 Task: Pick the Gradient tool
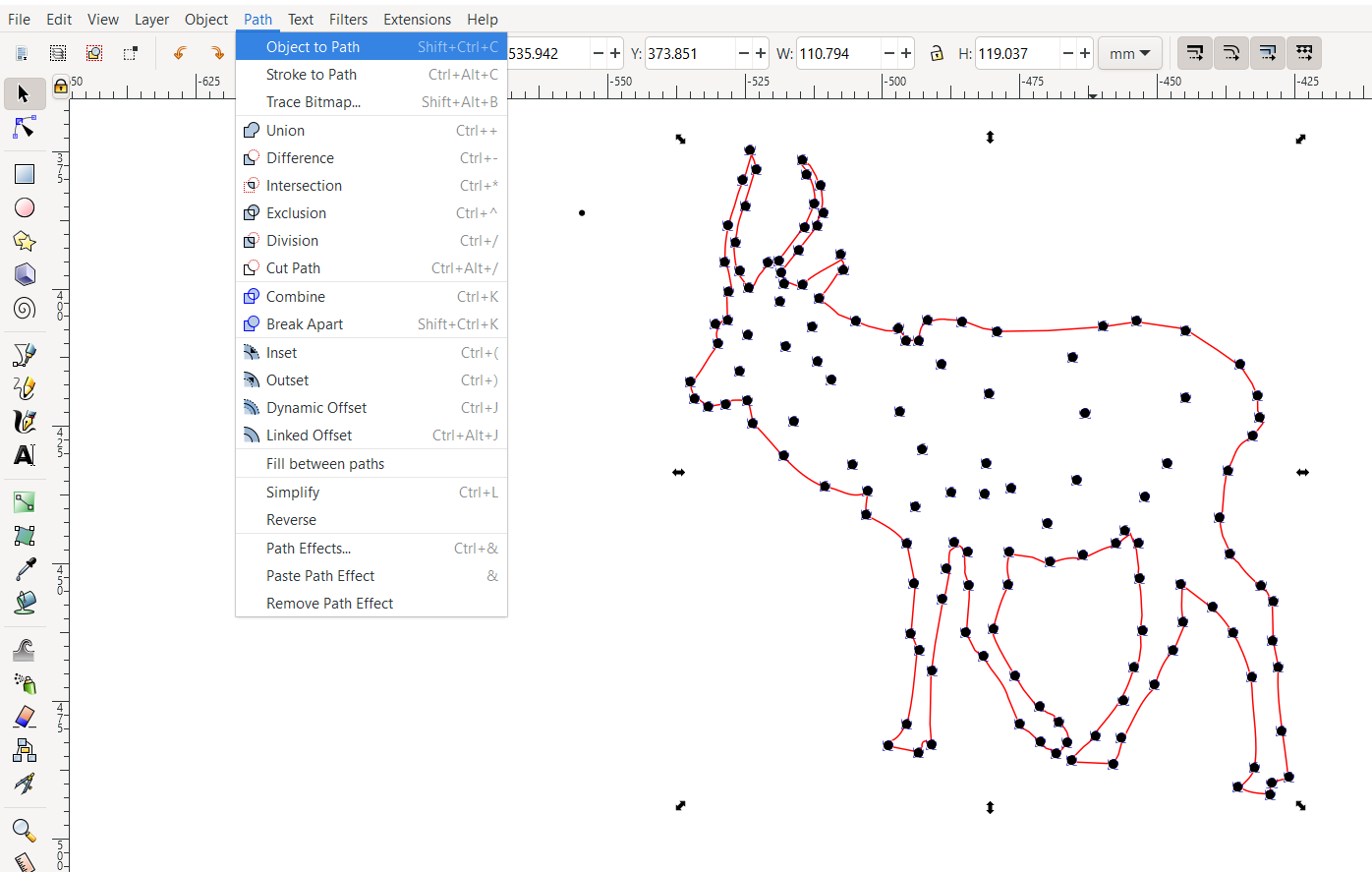25,501
